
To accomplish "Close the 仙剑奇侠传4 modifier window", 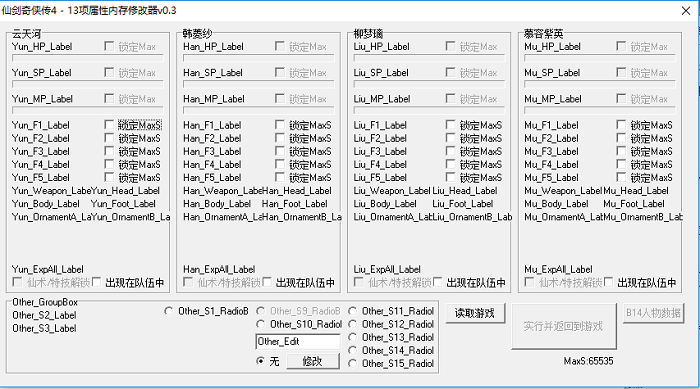I will pos(686,11).
